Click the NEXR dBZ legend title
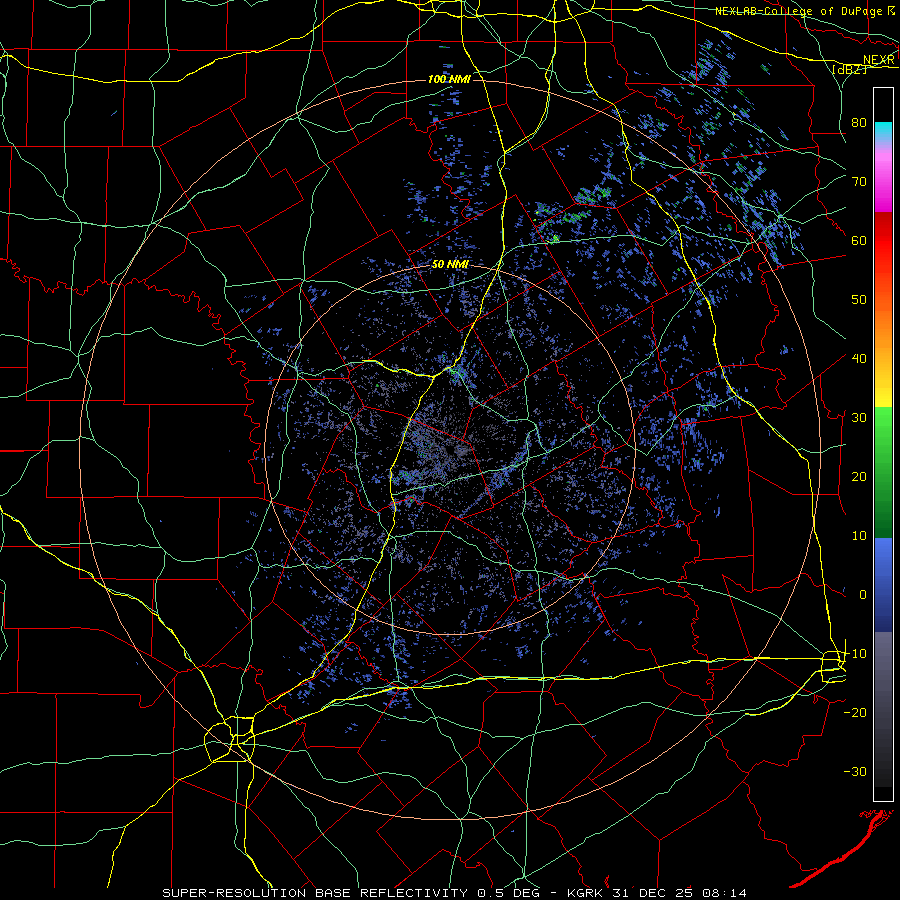 [864, 64]
